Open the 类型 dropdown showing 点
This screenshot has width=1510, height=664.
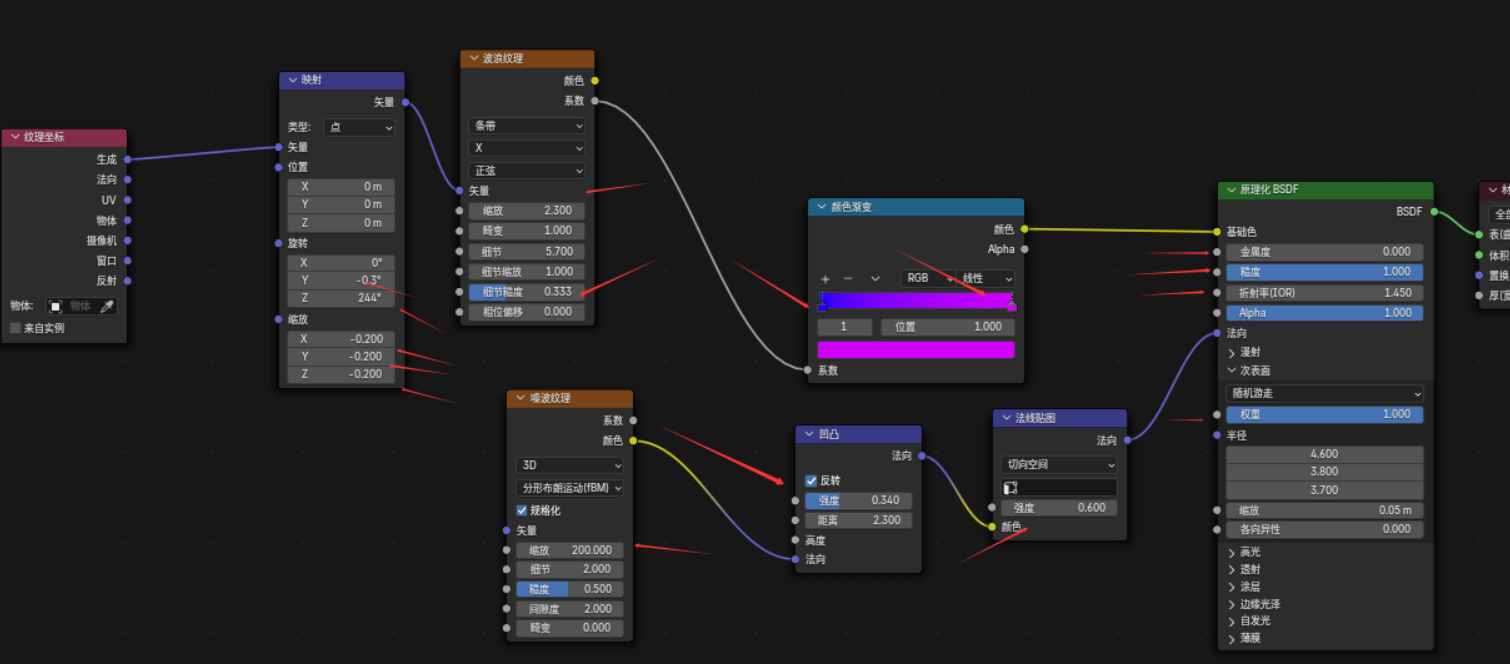359,127
